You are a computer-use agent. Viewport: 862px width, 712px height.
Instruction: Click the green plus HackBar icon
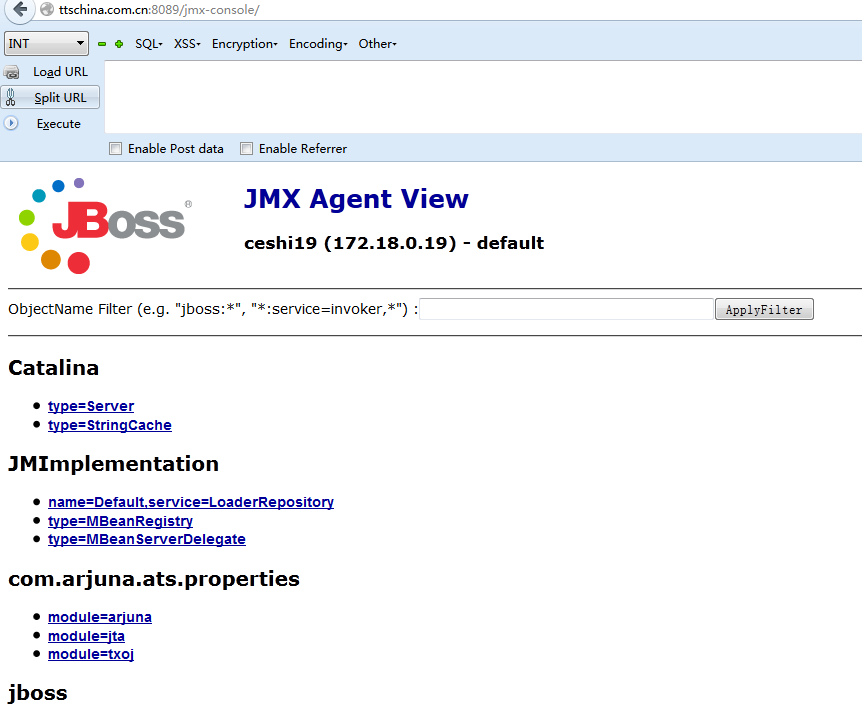[119, 44]
